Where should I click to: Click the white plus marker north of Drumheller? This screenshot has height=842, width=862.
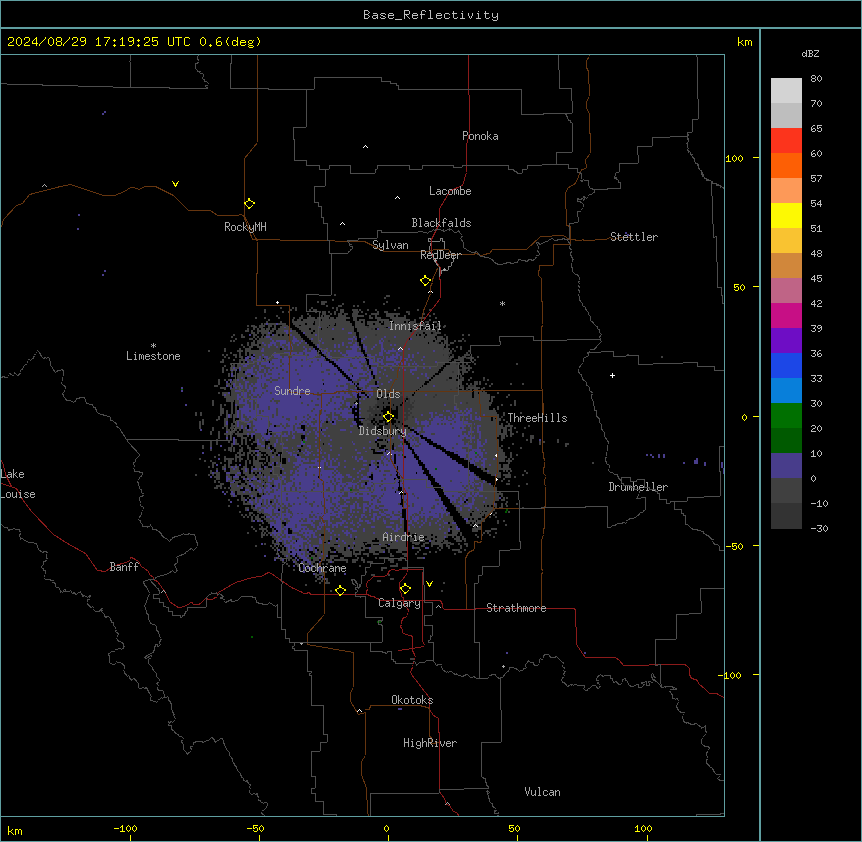point(612,375)
